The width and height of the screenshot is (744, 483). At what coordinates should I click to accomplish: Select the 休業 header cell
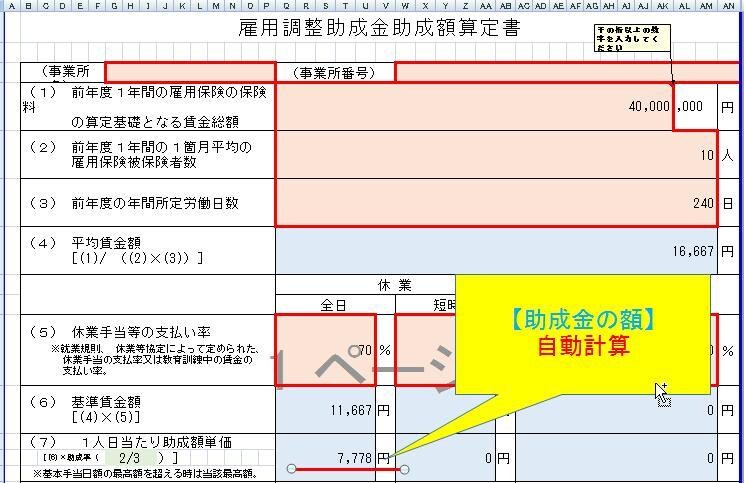(394, 285)
